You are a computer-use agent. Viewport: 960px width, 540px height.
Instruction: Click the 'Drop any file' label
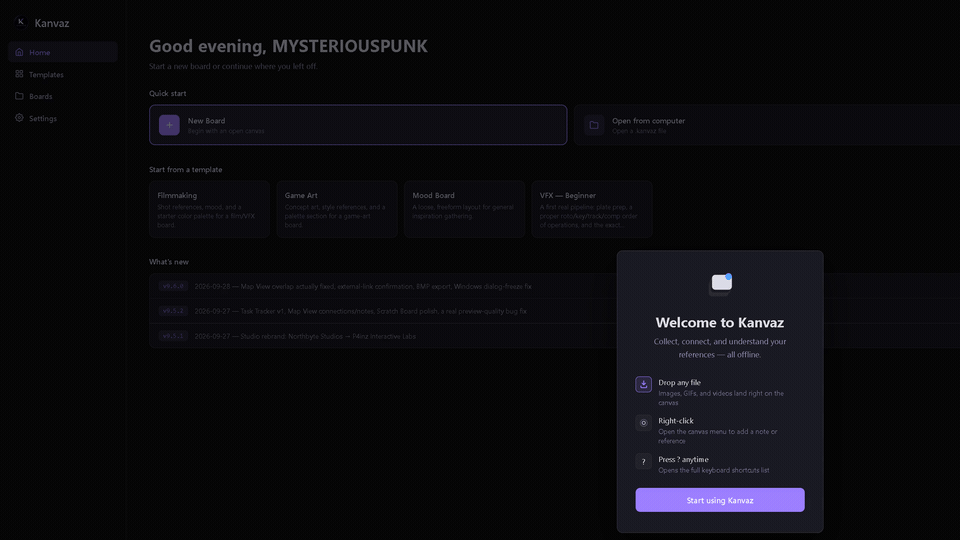click(x=680, y=383)
